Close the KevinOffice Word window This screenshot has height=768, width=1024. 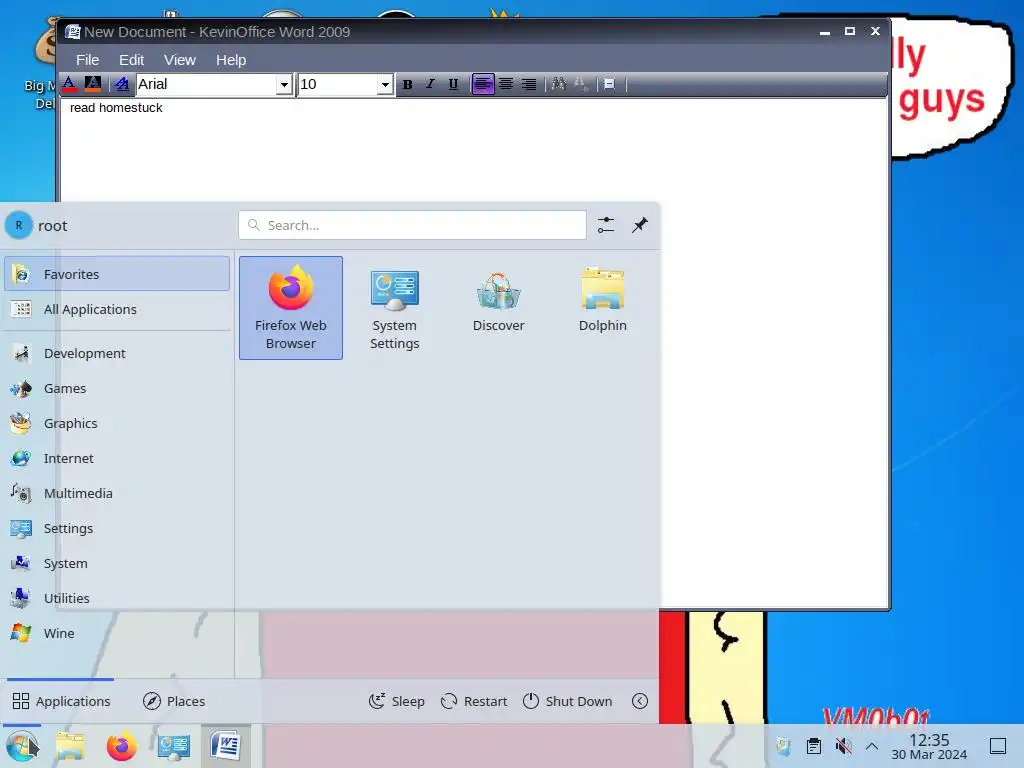876,31
